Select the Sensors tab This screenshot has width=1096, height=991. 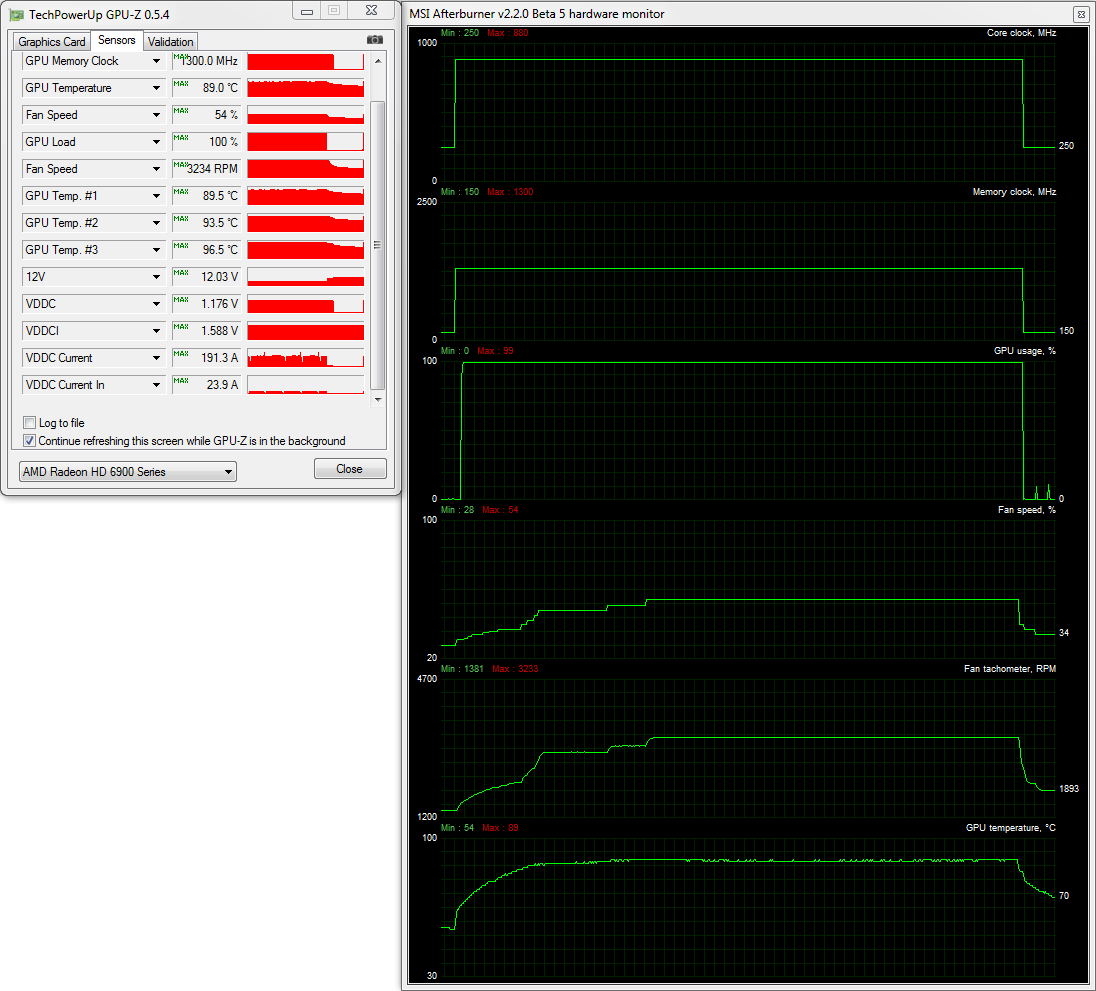(x=117, y=41)
